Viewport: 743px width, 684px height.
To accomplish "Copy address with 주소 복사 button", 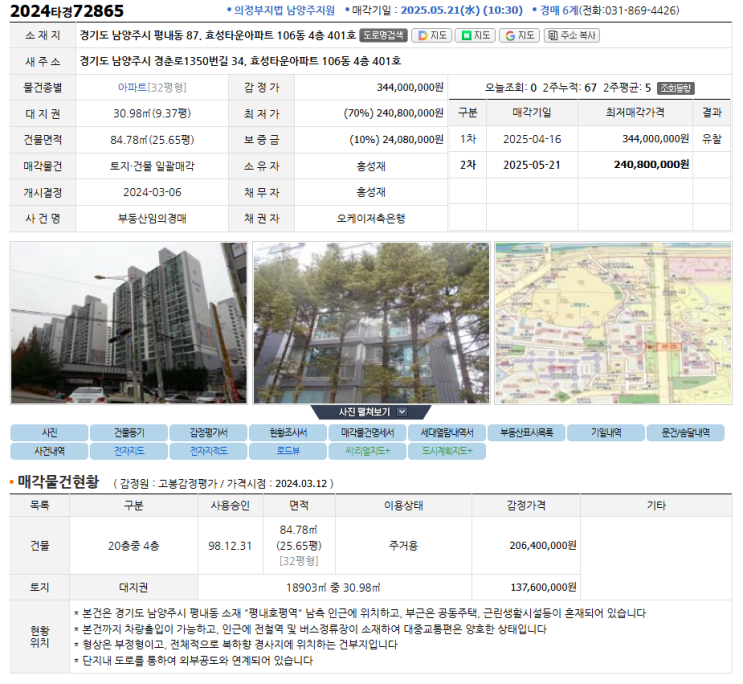I will pos(571,36).
